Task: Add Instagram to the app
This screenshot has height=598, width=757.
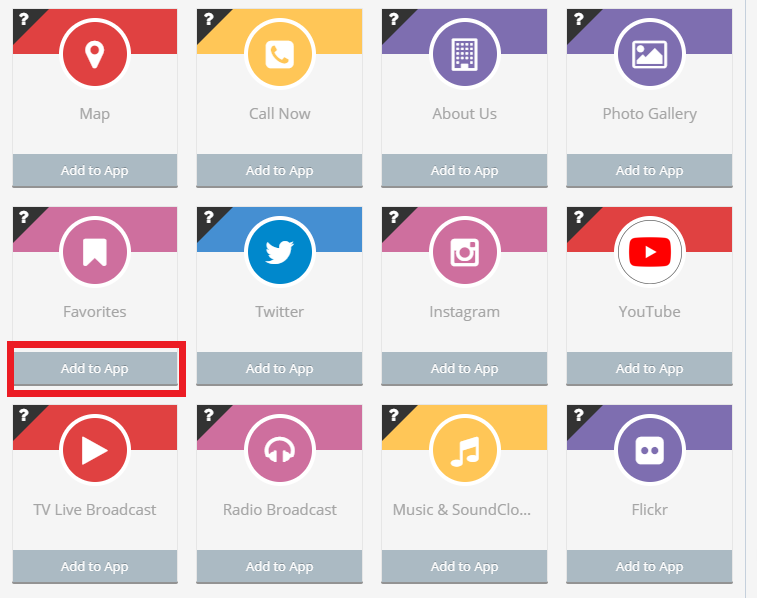Action: [464, 368]
